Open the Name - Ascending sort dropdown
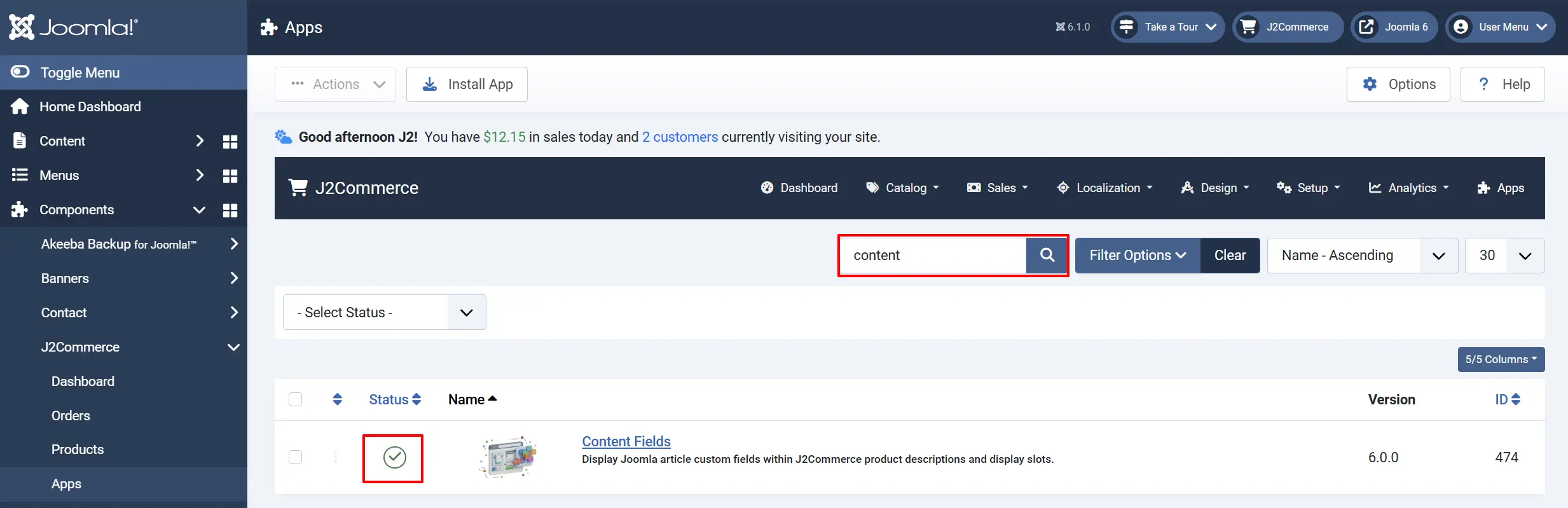The image size is (1568, 508). 1363,256
